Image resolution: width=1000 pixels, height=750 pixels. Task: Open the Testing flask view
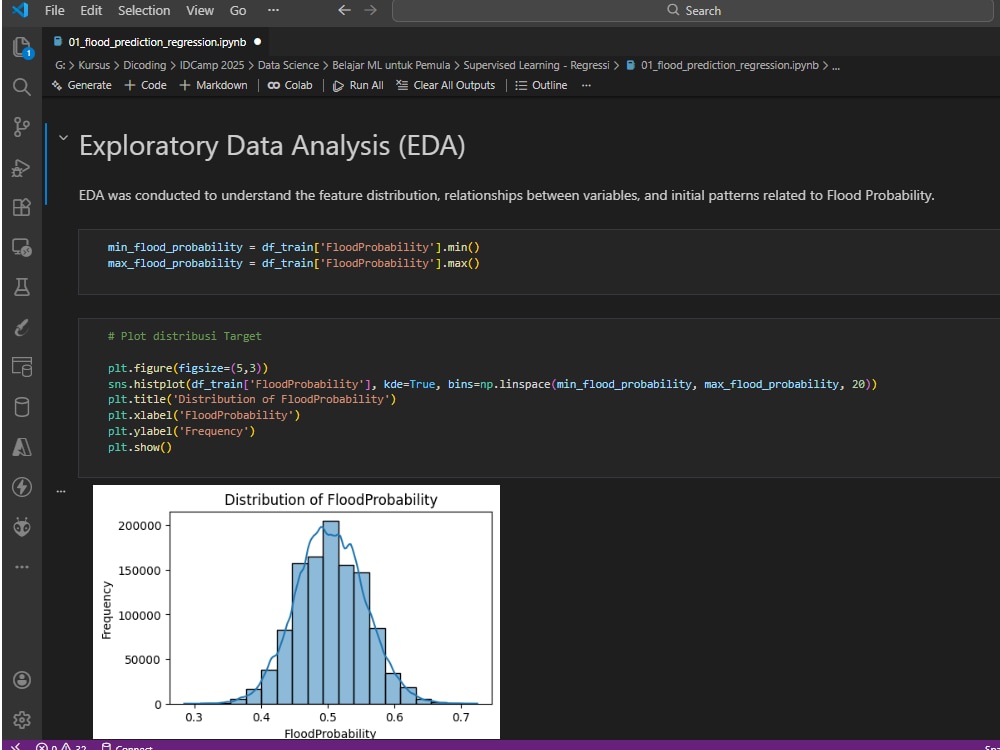[22, 287]
